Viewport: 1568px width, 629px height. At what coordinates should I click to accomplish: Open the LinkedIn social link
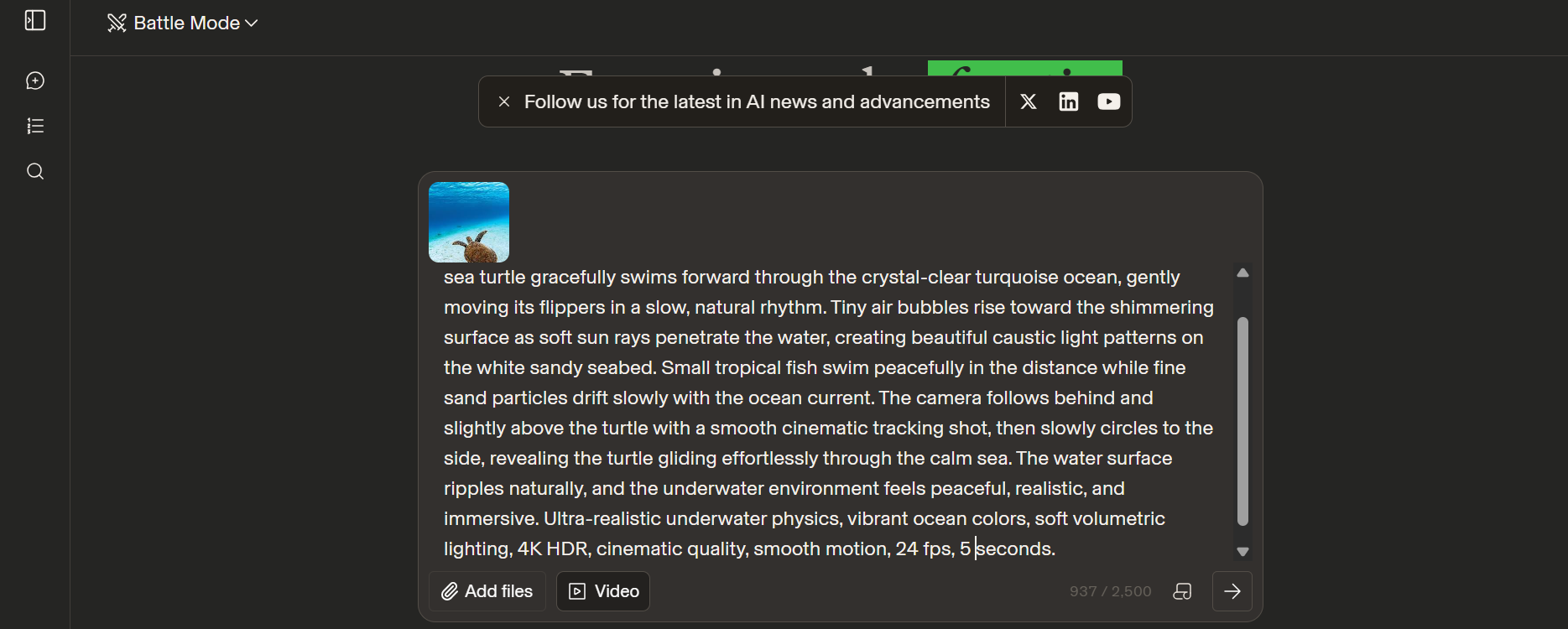click(1069, 101)
